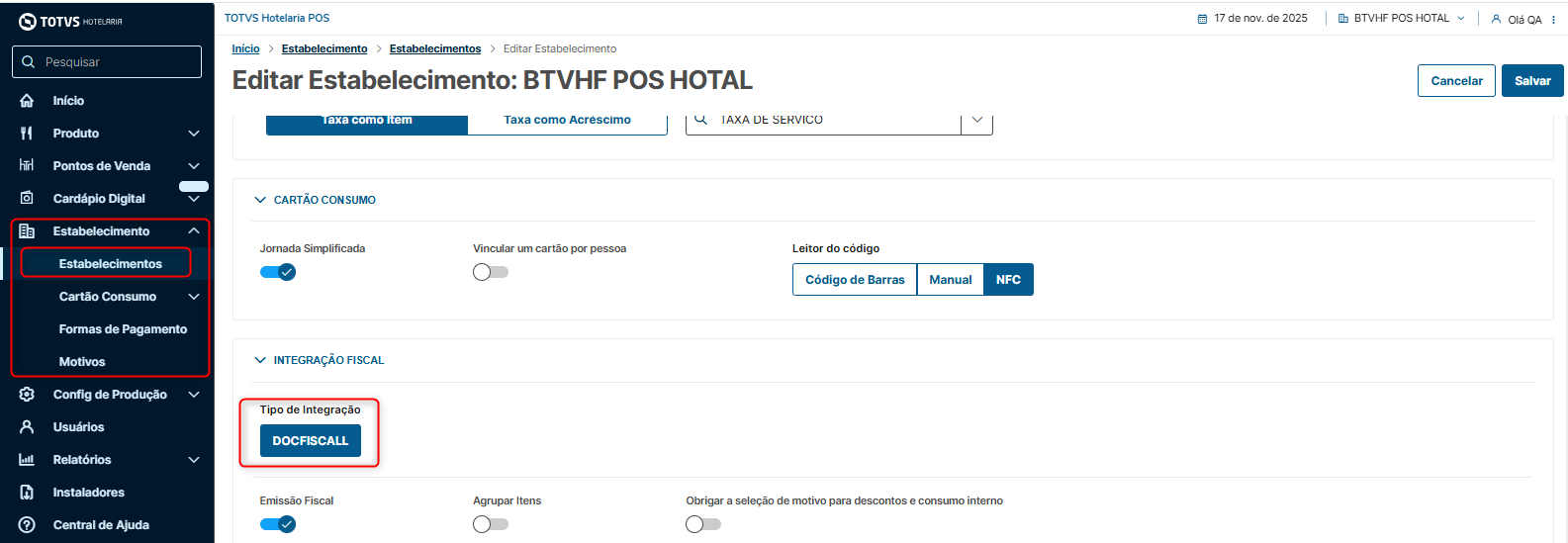Image resolution: width=1568 pixels, height=543 pixels.
Task: Click the Estabelecimento building icon
Action: point(27,231)
